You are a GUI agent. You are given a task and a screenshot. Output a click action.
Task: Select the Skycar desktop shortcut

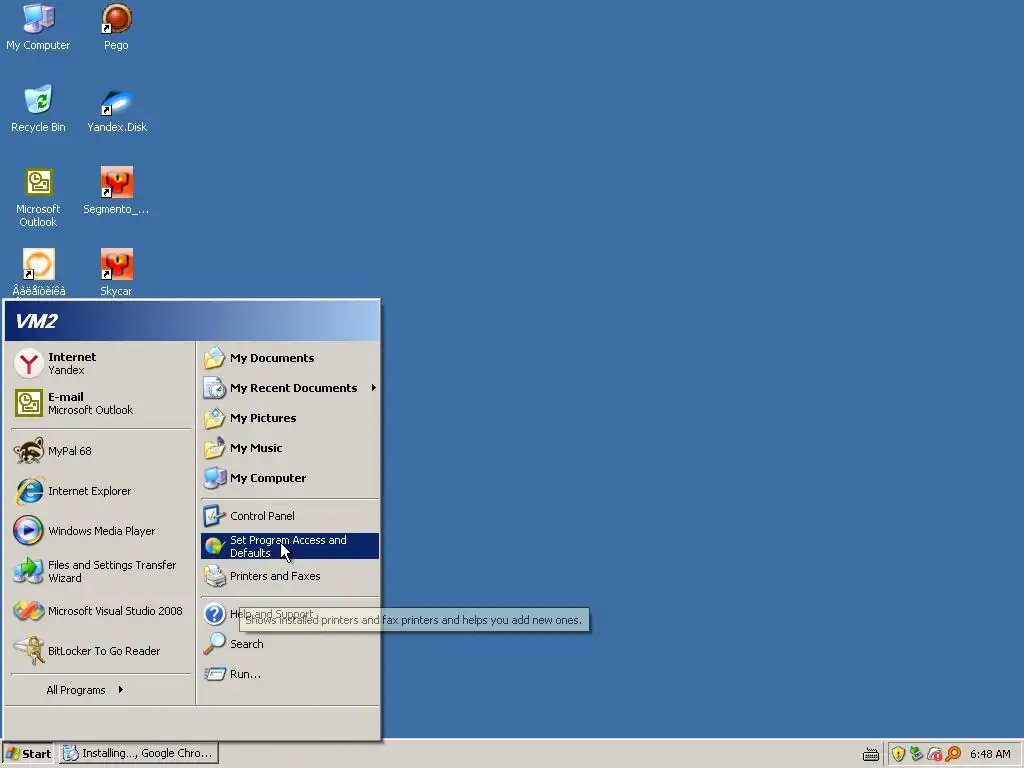coord(116,272)
